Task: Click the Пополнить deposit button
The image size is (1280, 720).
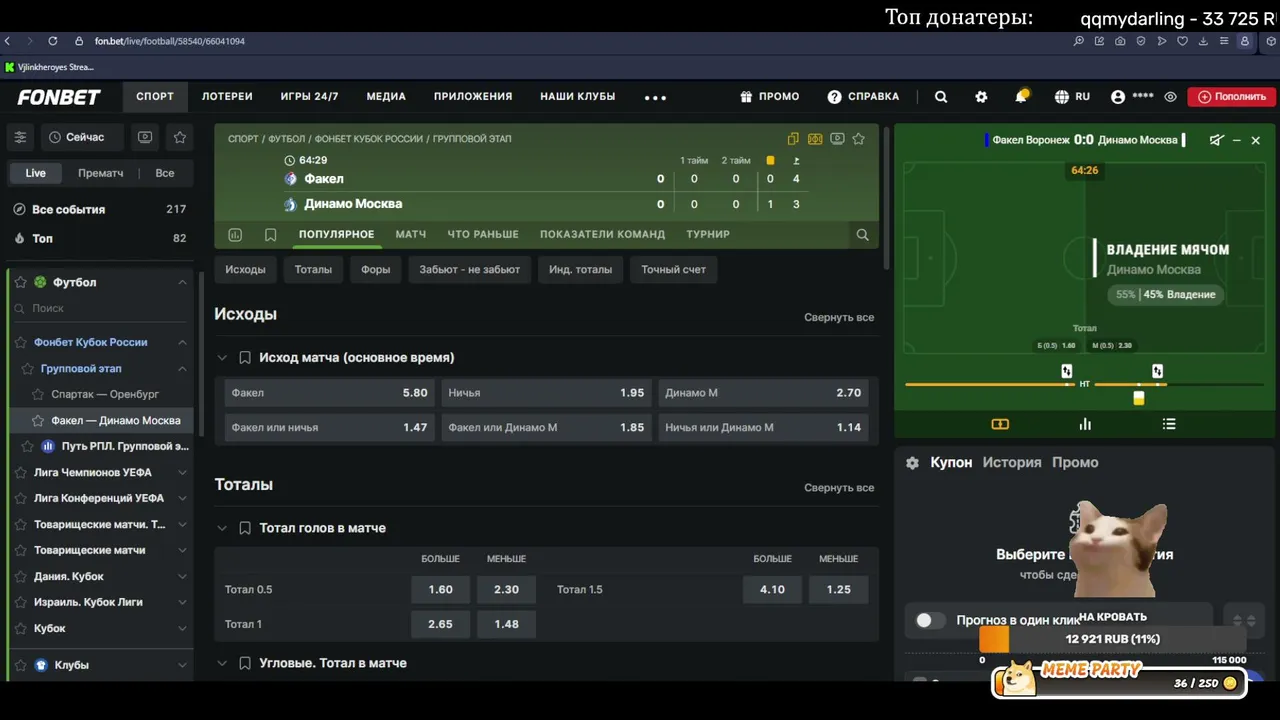Action: [1232, 97]
